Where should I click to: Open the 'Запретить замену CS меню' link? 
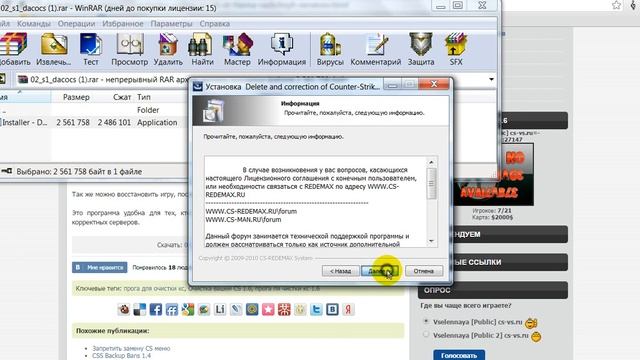131,348
